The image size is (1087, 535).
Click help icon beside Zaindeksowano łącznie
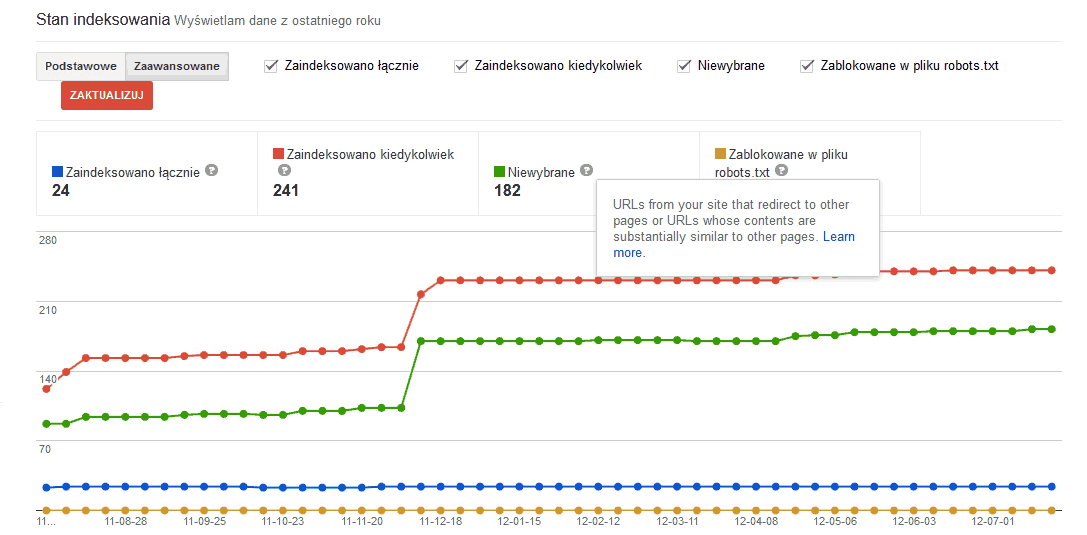pos(211,171)
